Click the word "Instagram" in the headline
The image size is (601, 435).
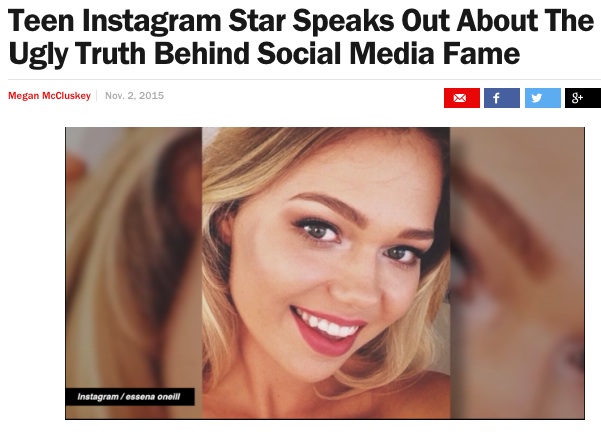pos(151,22)
